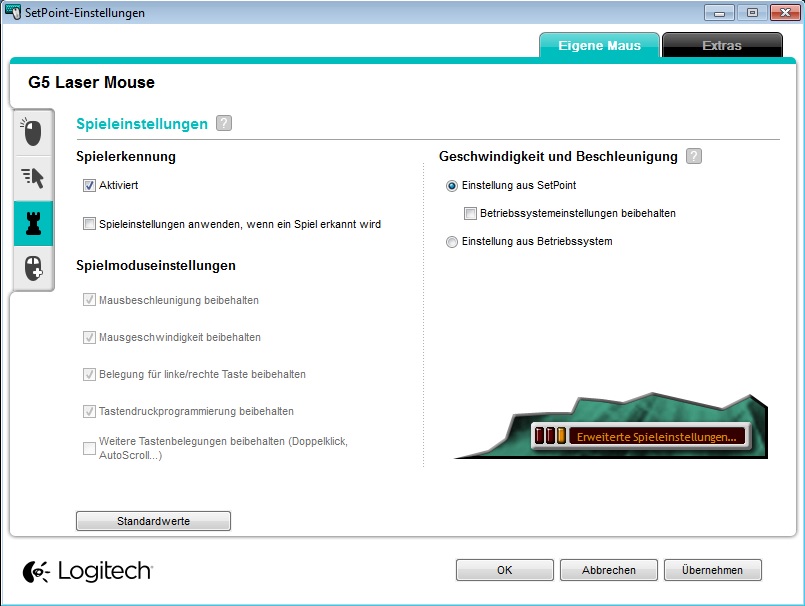The image size is (805, 606).
Task: Apply changes with Übernehmen
Action: (713, 570)
